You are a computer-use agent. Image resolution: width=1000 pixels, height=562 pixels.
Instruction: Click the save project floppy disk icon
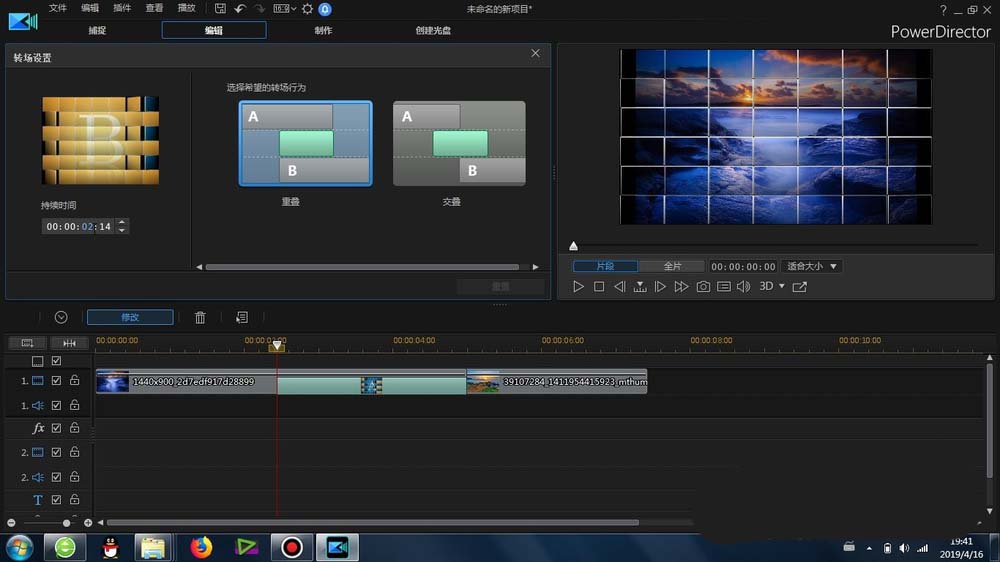[220, 9]
